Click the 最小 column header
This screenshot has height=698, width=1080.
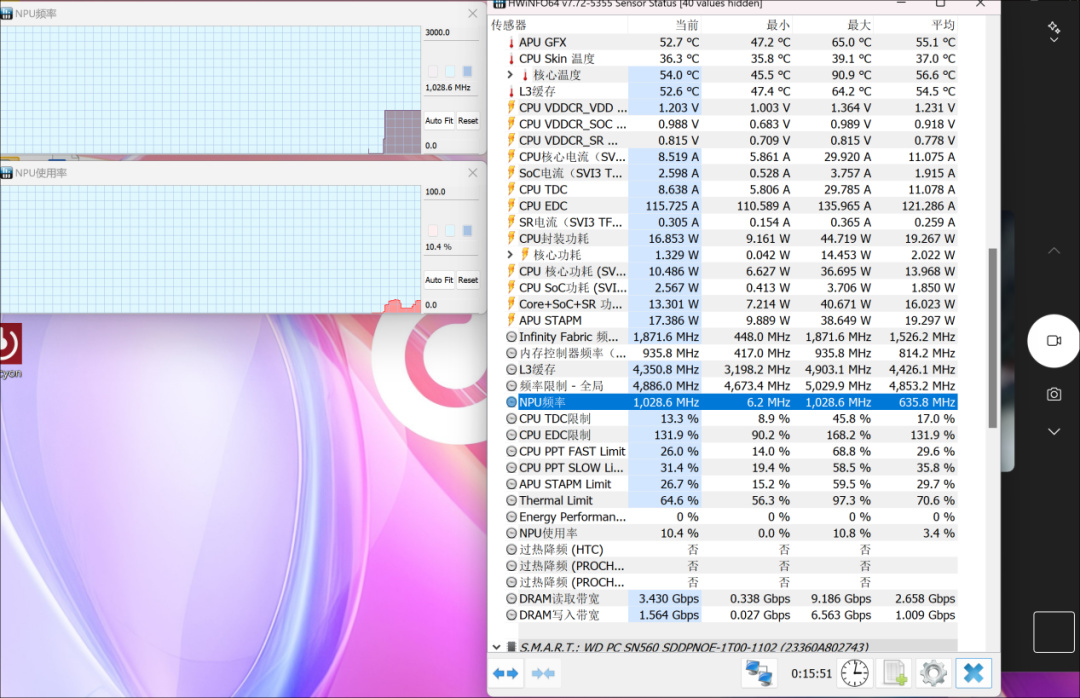click(747, 25)
